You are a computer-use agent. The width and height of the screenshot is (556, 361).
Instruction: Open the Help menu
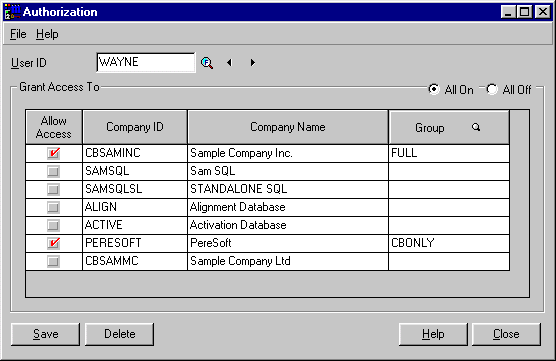click(x=47, y=34)
